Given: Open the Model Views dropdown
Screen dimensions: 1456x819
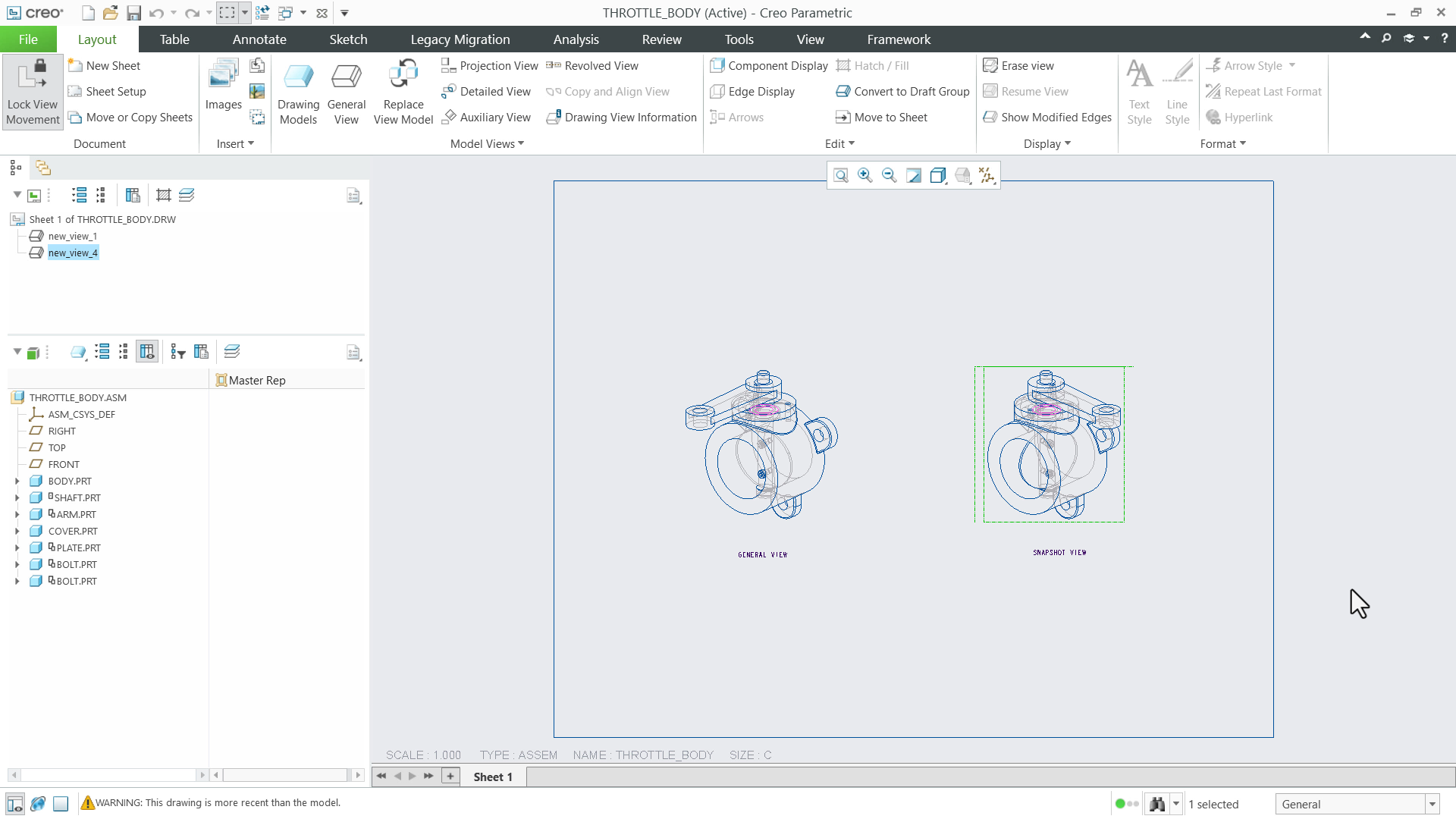Looking at the screenshot, I should tap(486, 143).
